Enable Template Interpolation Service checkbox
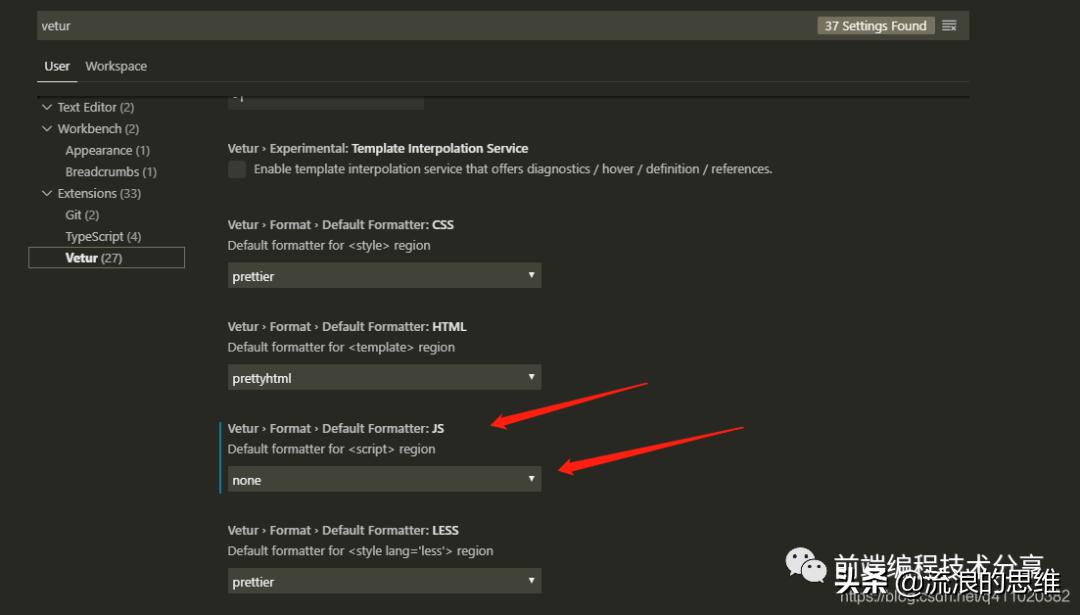The image size is (1080, 615). pyautogui.click(x=237, y=169)
